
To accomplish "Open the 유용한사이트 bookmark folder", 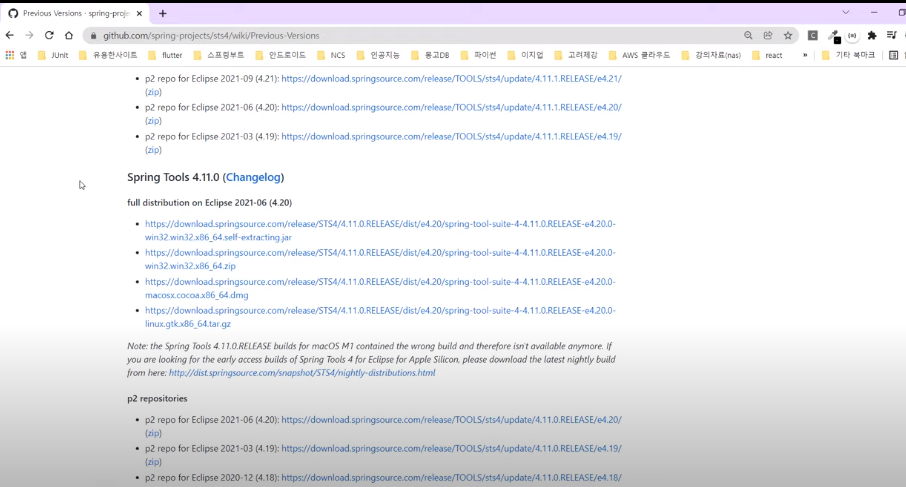I will coord(108,55).
